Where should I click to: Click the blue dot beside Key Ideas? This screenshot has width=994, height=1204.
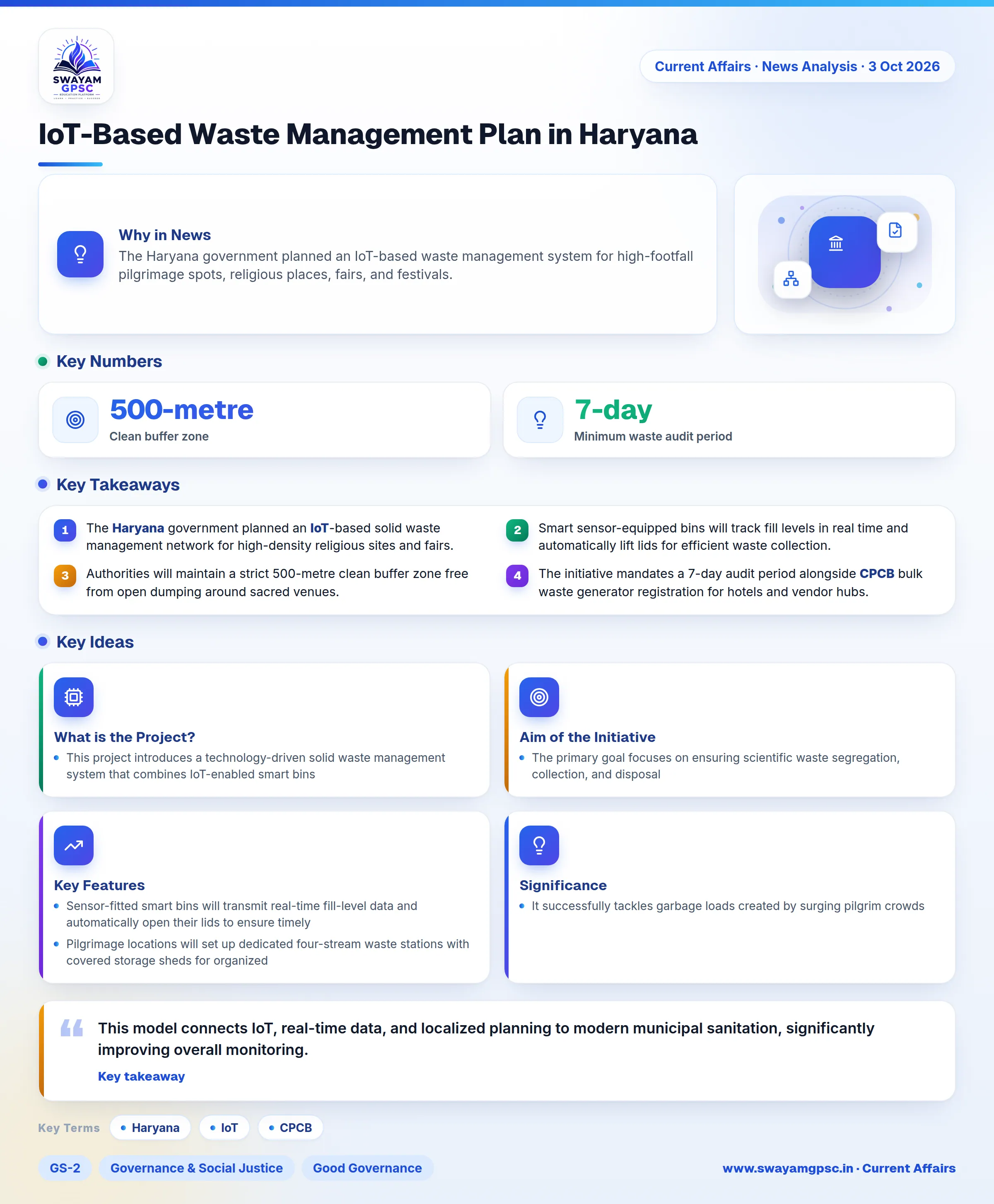point(42,641)
